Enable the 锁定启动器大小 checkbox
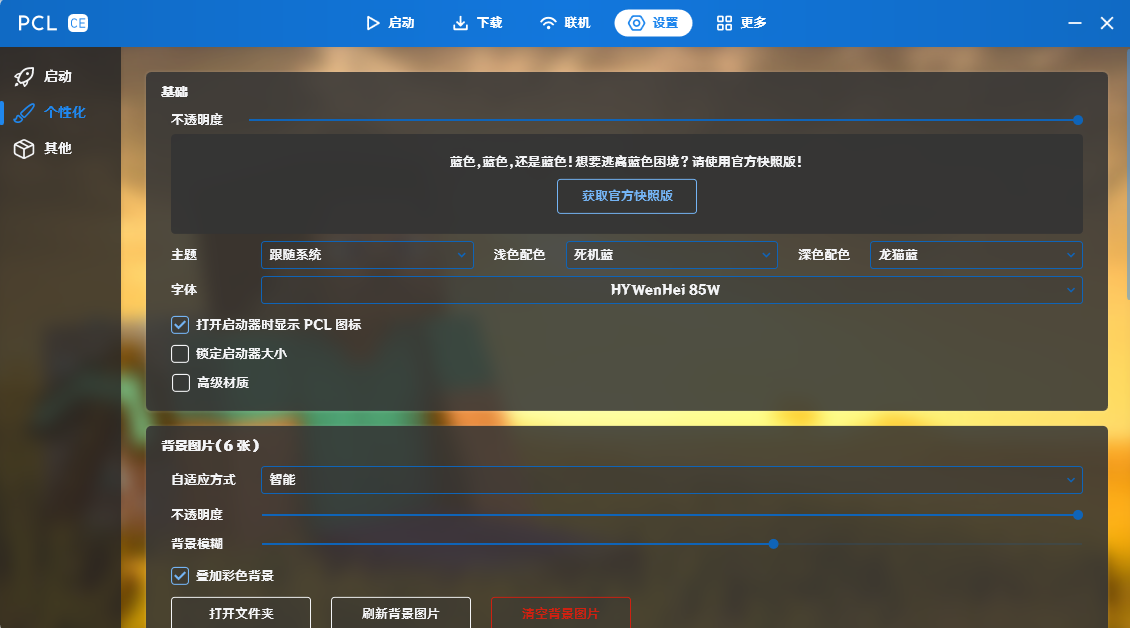 pyautogui.click(x=180, y=353)
